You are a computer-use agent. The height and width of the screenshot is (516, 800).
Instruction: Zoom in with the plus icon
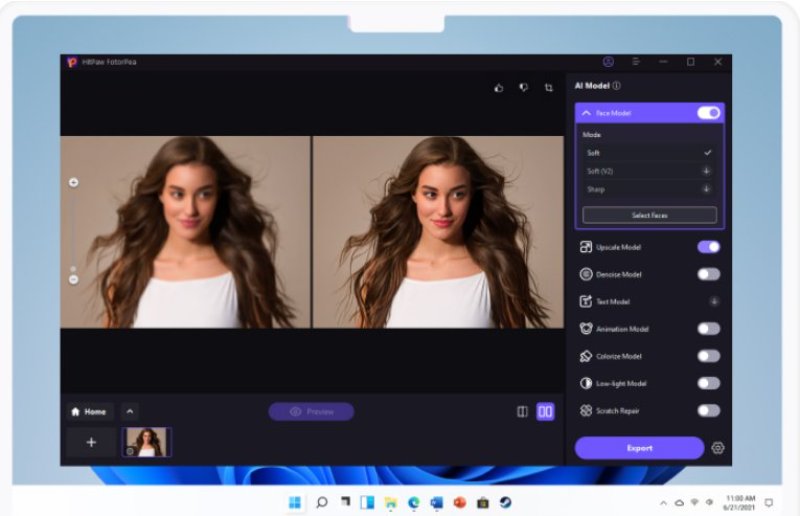coord(73,182)
